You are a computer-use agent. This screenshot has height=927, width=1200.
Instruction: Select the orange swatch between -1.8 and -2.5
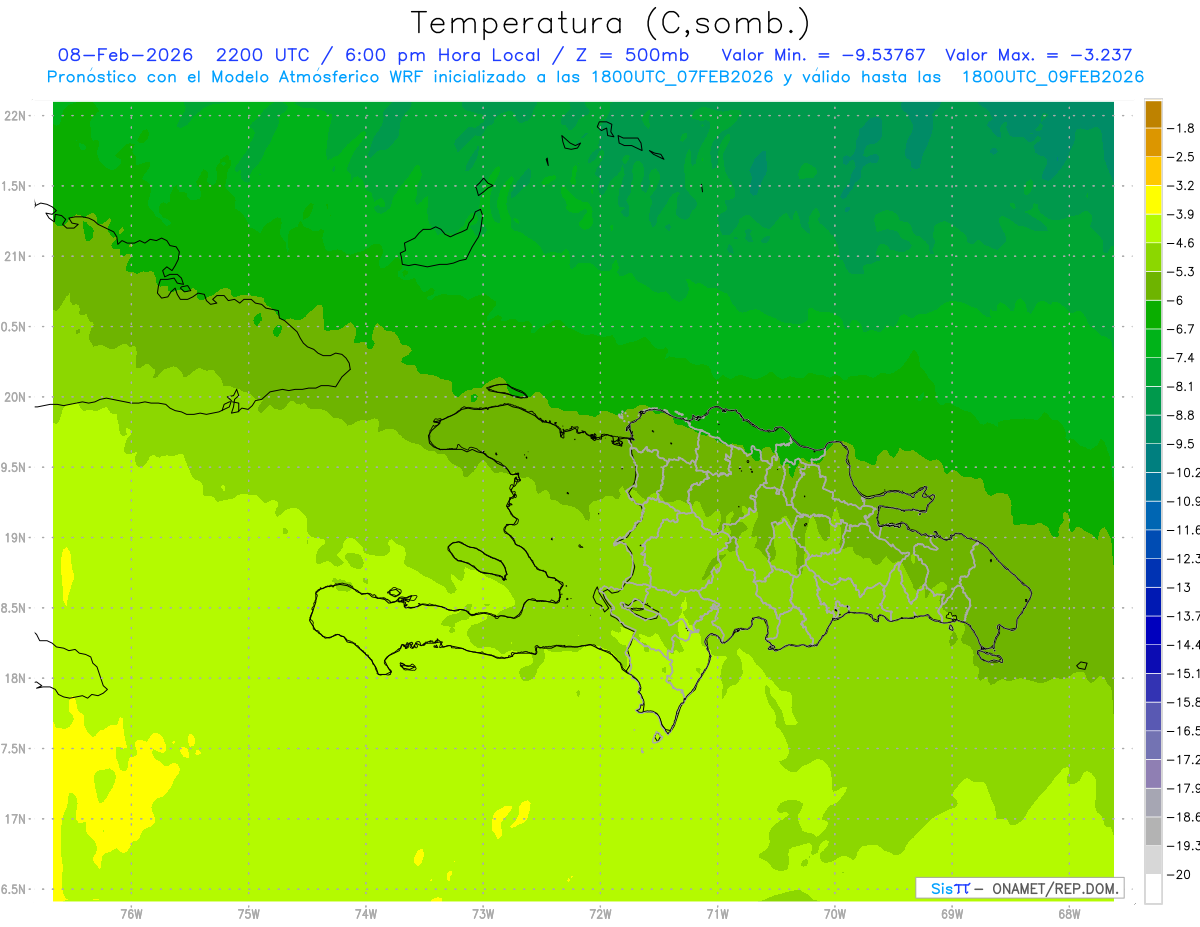[1153, 142]
